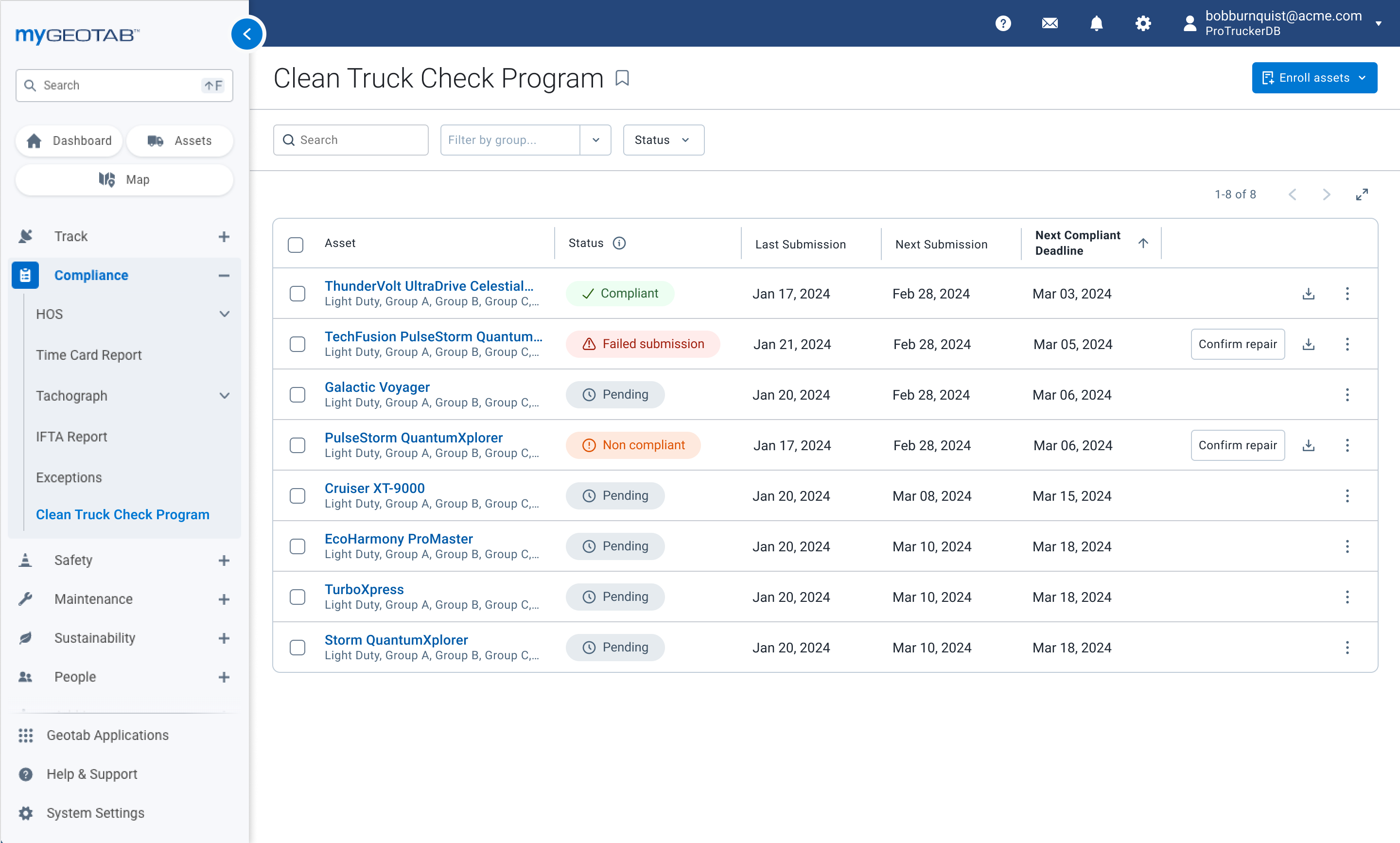This screenshot has width=1400, height=843.
Task: Expand table to full screen
Action: 1362,195
